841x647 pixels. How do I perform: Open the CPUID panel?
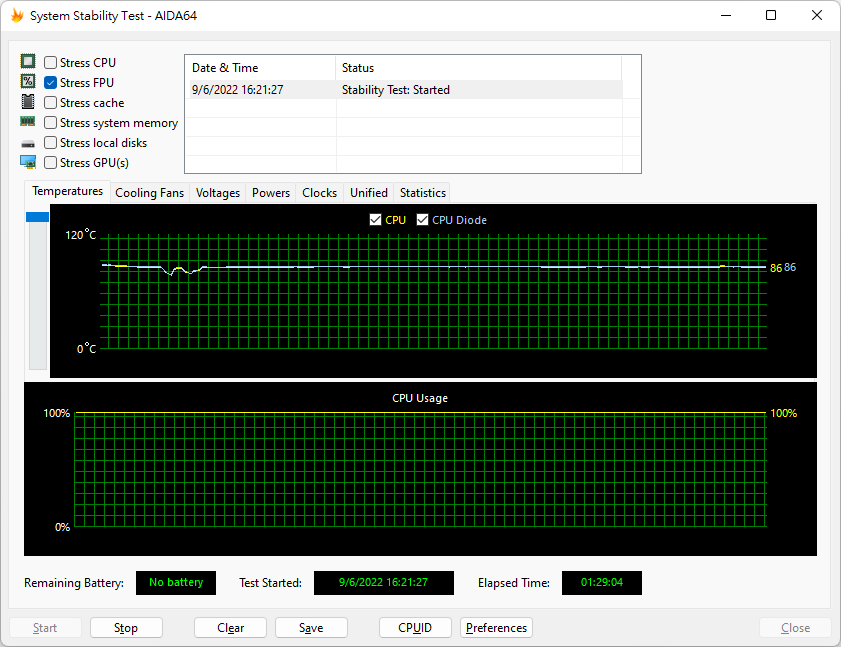[x=415, y=628]
